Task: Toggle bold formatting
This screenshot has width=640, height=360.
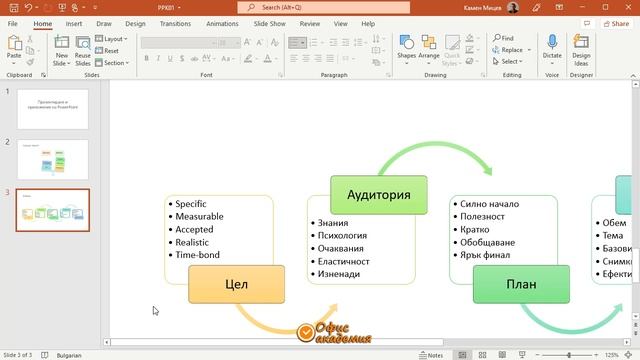Action: (147, 59)
